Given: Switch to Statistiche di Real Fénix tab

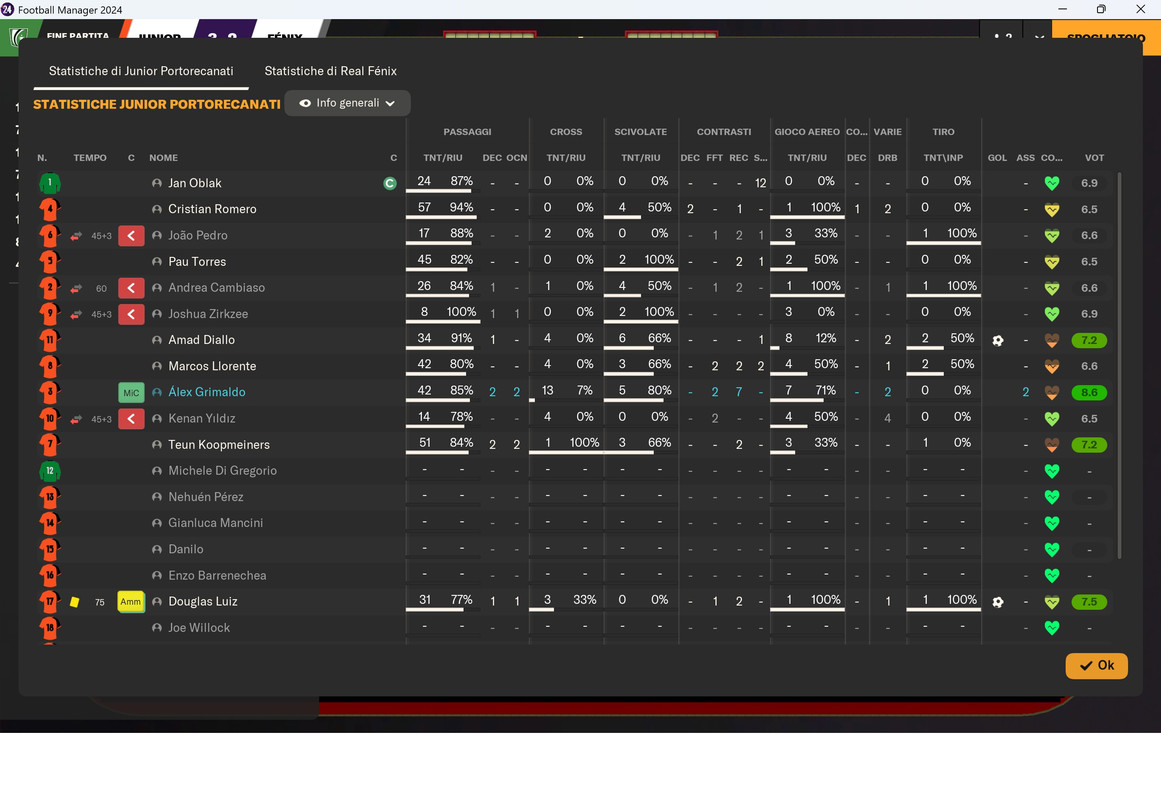Looking at the screenshot, I should [x=330, y=71].
